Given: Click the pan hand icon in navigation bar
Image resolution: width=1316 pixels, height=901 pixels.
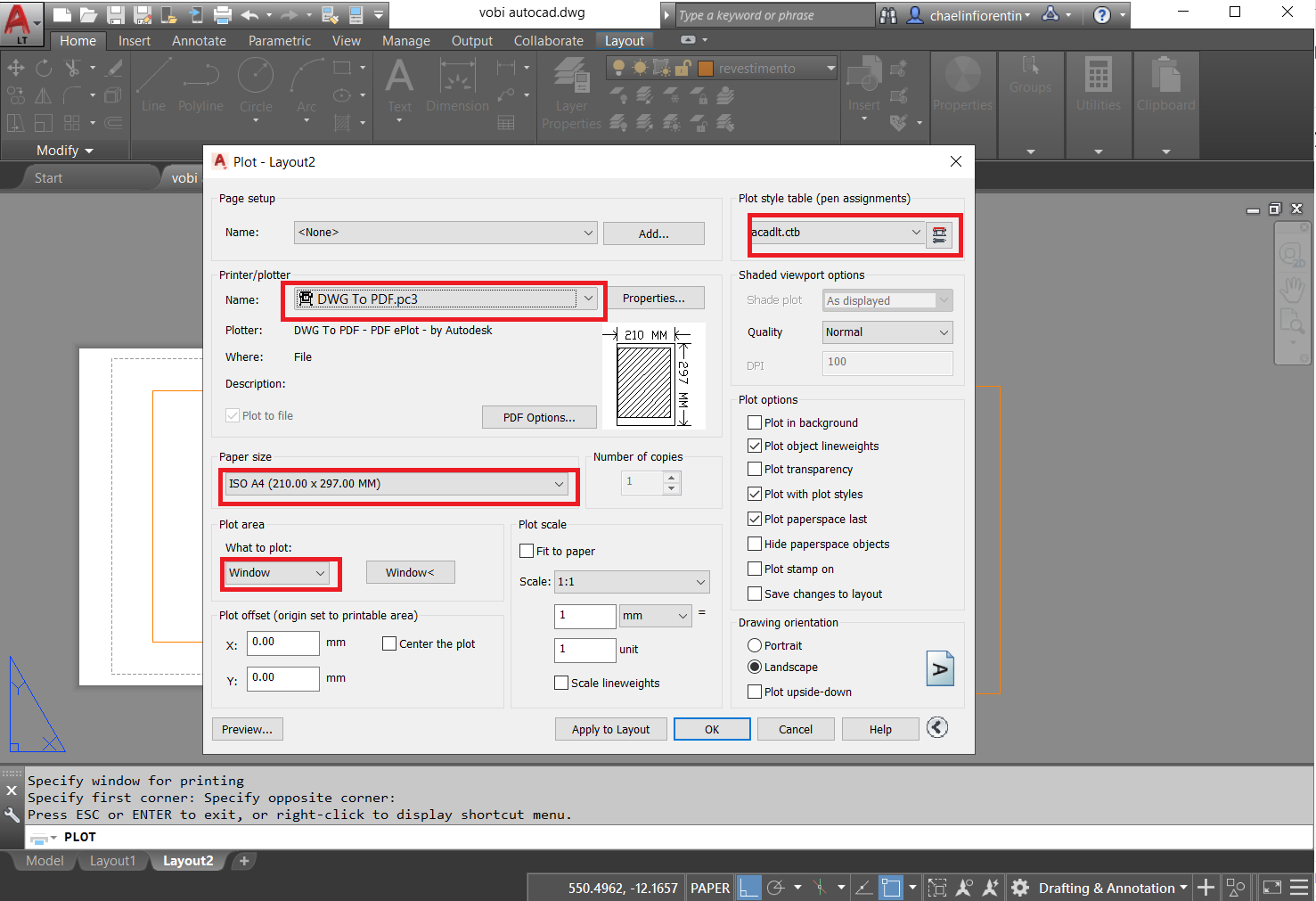Looking at the screenshot, I should [x=1292, y=289].
